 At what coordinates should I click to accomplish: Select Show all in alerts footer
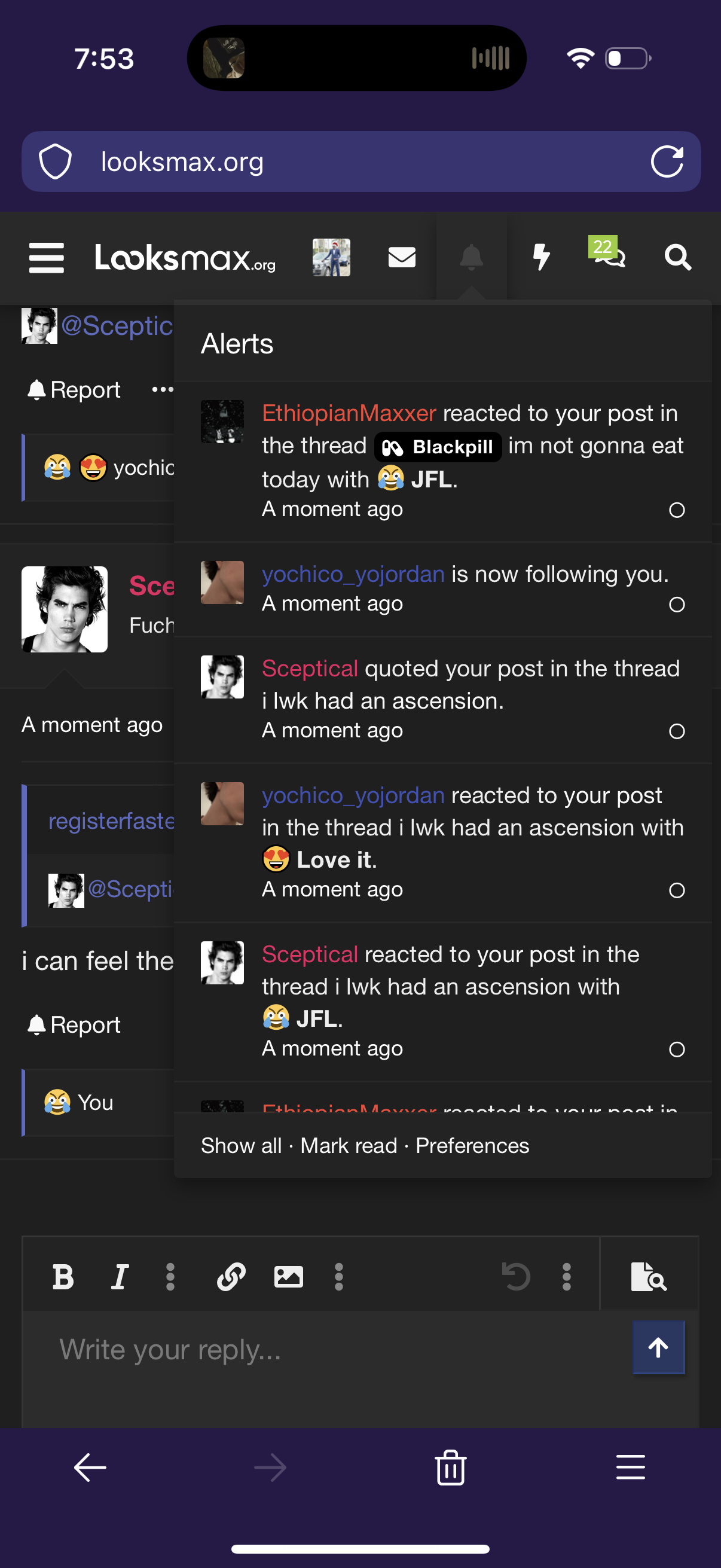click(x=241, y=1146)
